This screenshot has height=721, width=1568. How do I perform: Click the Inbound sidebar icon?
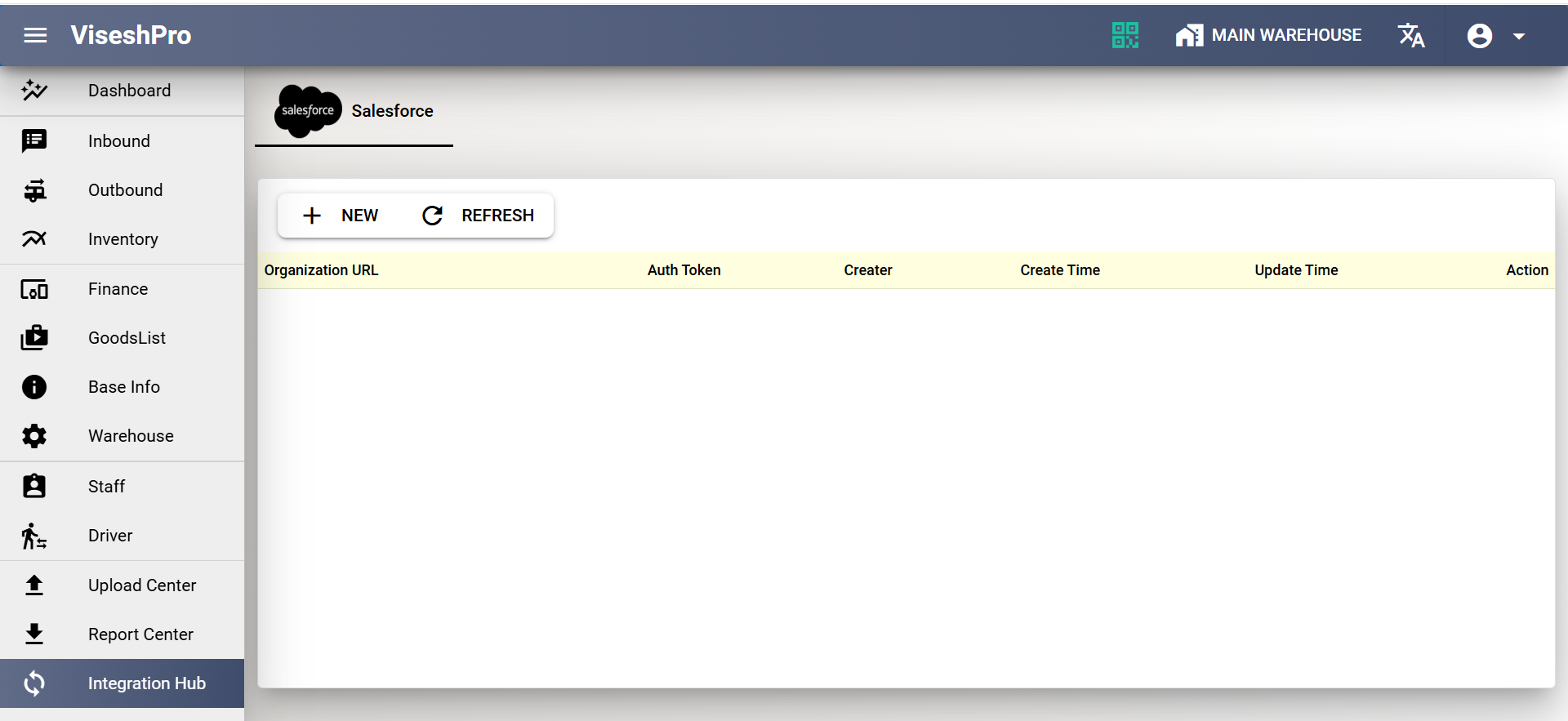(x=34, y=141)
